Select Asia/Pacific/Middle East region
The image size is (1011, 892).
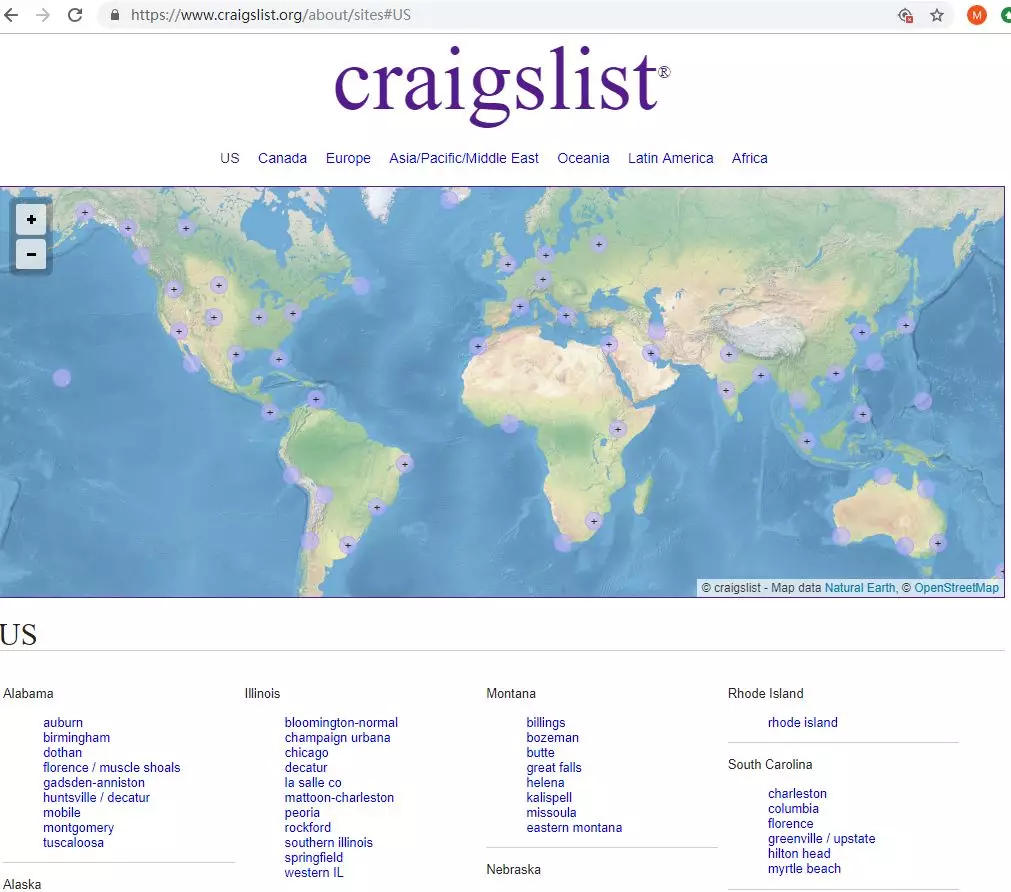point(464,158)
